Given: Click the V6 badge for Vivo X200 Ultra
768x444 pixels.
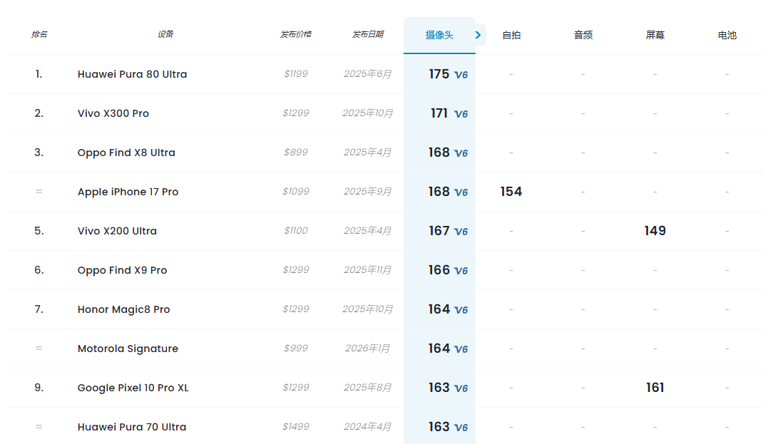Looking at the screenshot, I should point(461,231).
